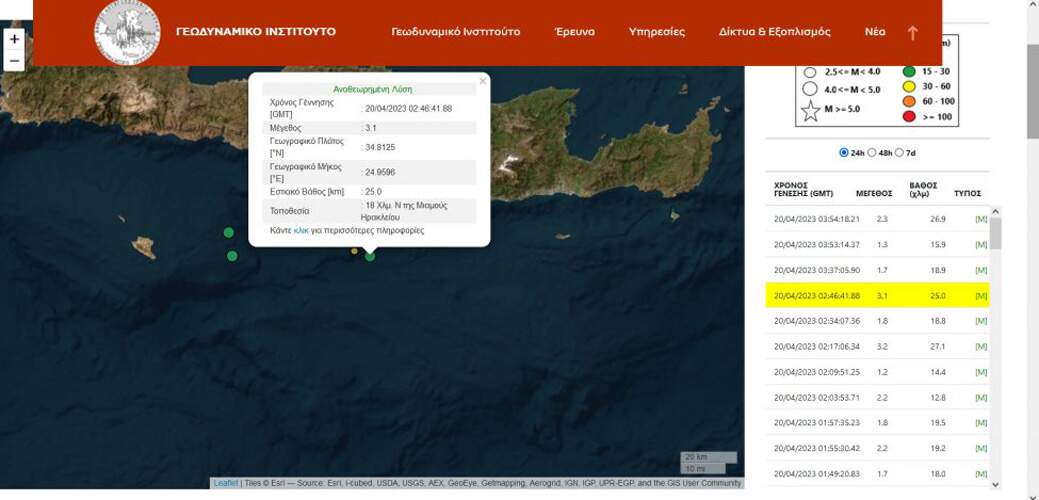The image size is (1039, 500).
Task: Open the Γεωδυναμικό Ινστιτούτο menu item
Action: (455, 32)
